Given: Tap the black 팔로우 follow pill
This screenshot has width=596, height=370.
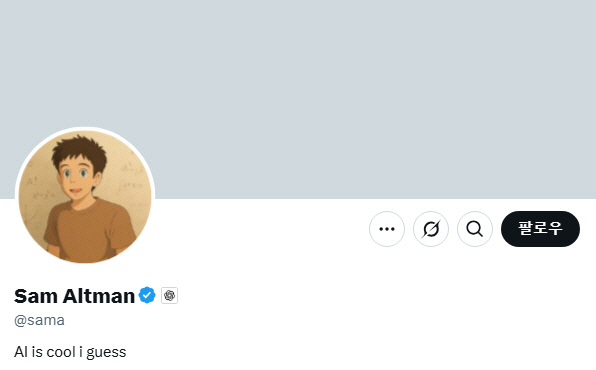Looking at the screenshot, I should tap(540, 229).
